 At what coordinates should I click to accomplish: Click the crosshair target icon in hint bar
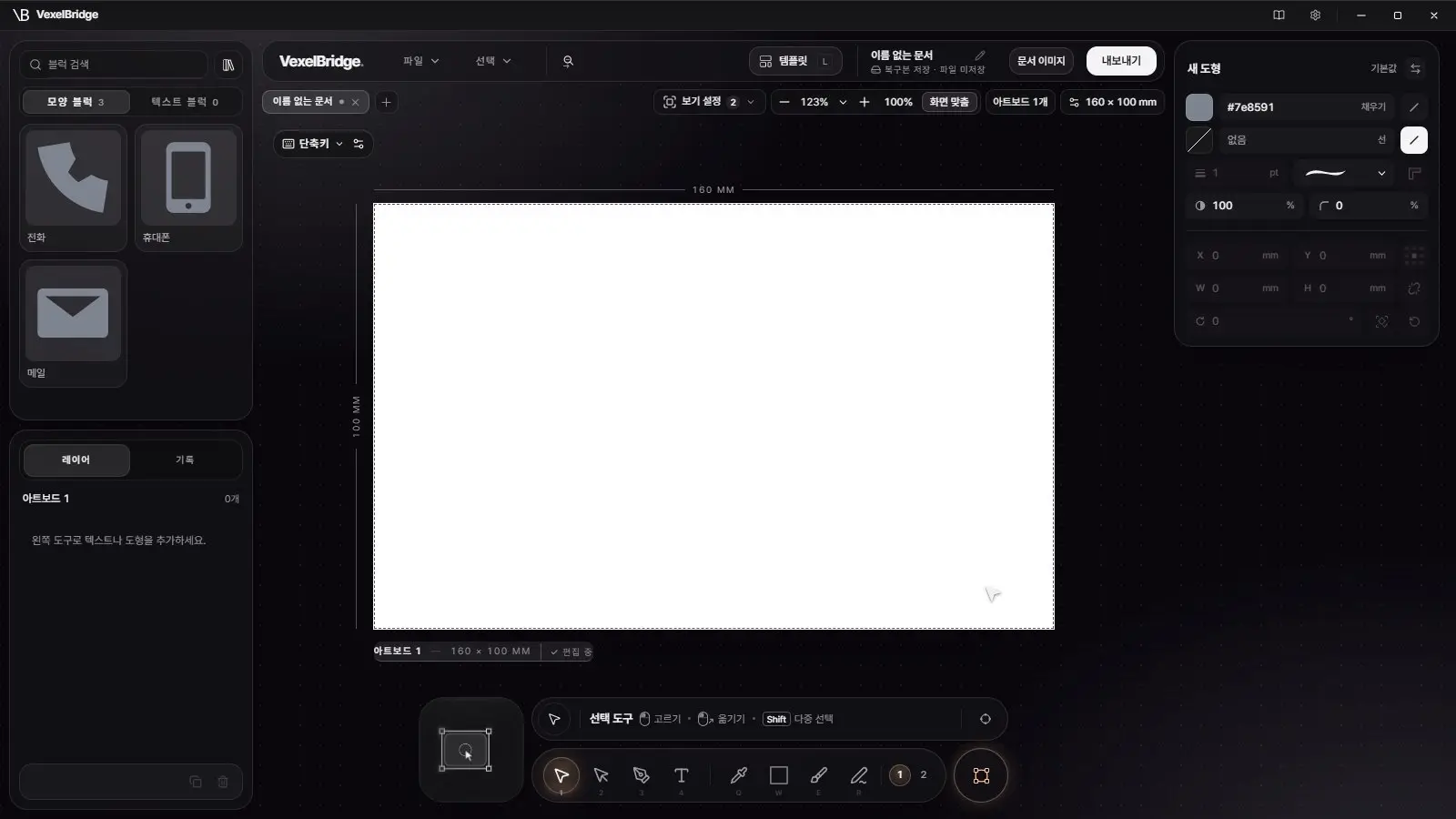tap(985, 719)
